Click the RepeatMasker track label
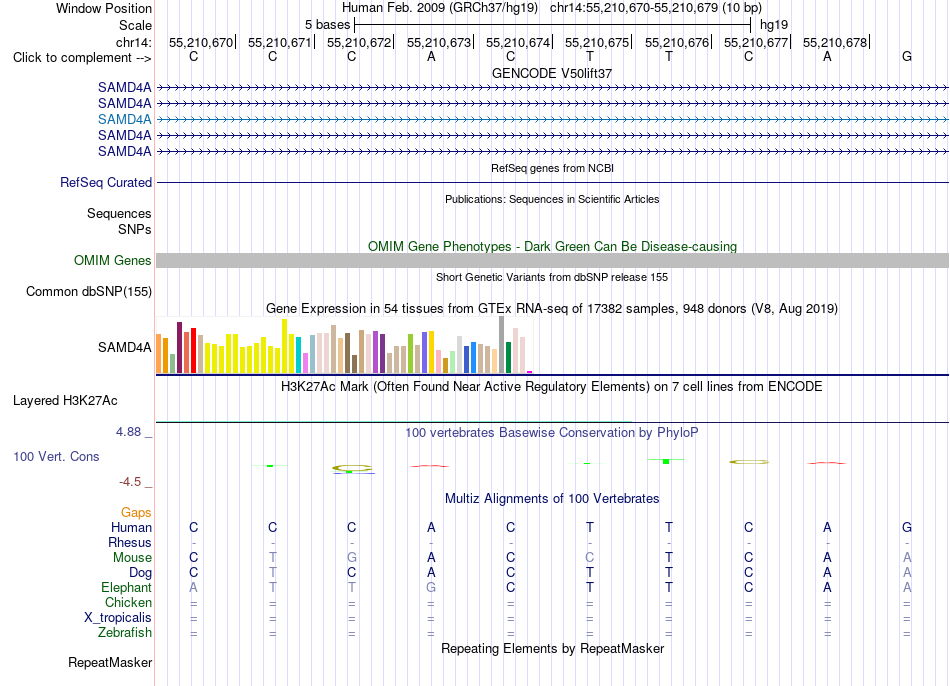Screen dimensions: 950x686 point(110,663)
